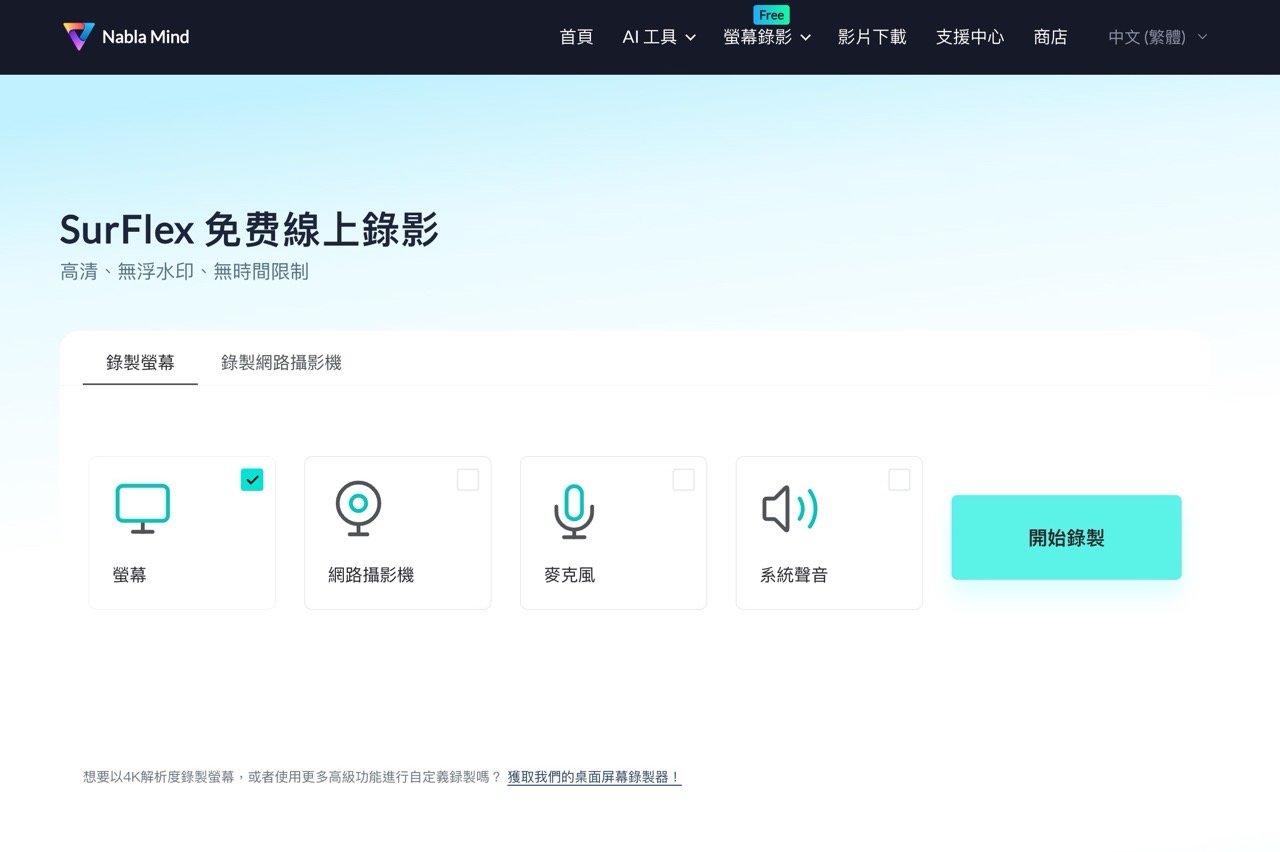1280x852 pixels.
Task: Click the Free badge above 螢幕錄影
Action: point(771,15)
